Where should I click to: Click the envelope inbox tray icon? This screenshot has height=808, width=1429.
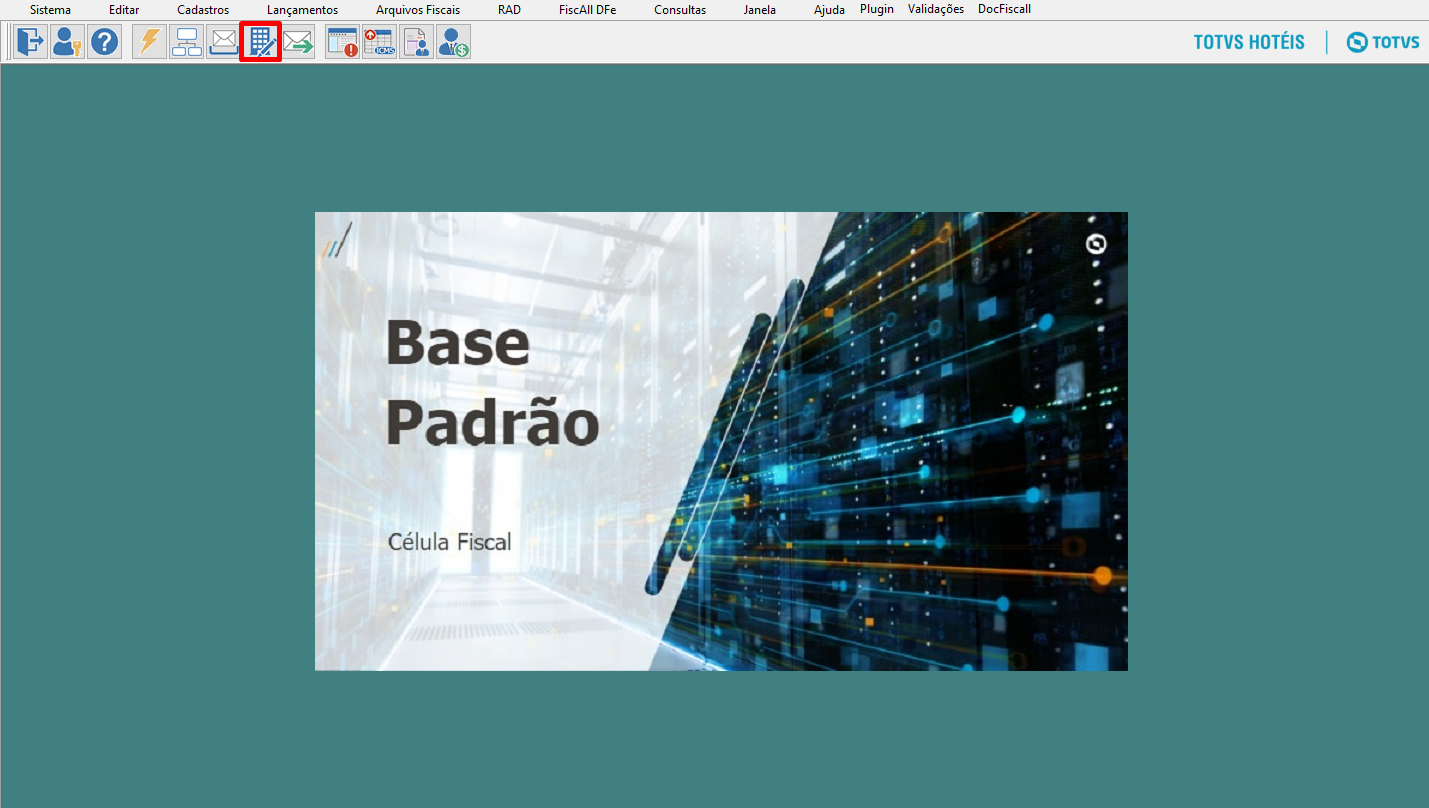click(223, 42)
